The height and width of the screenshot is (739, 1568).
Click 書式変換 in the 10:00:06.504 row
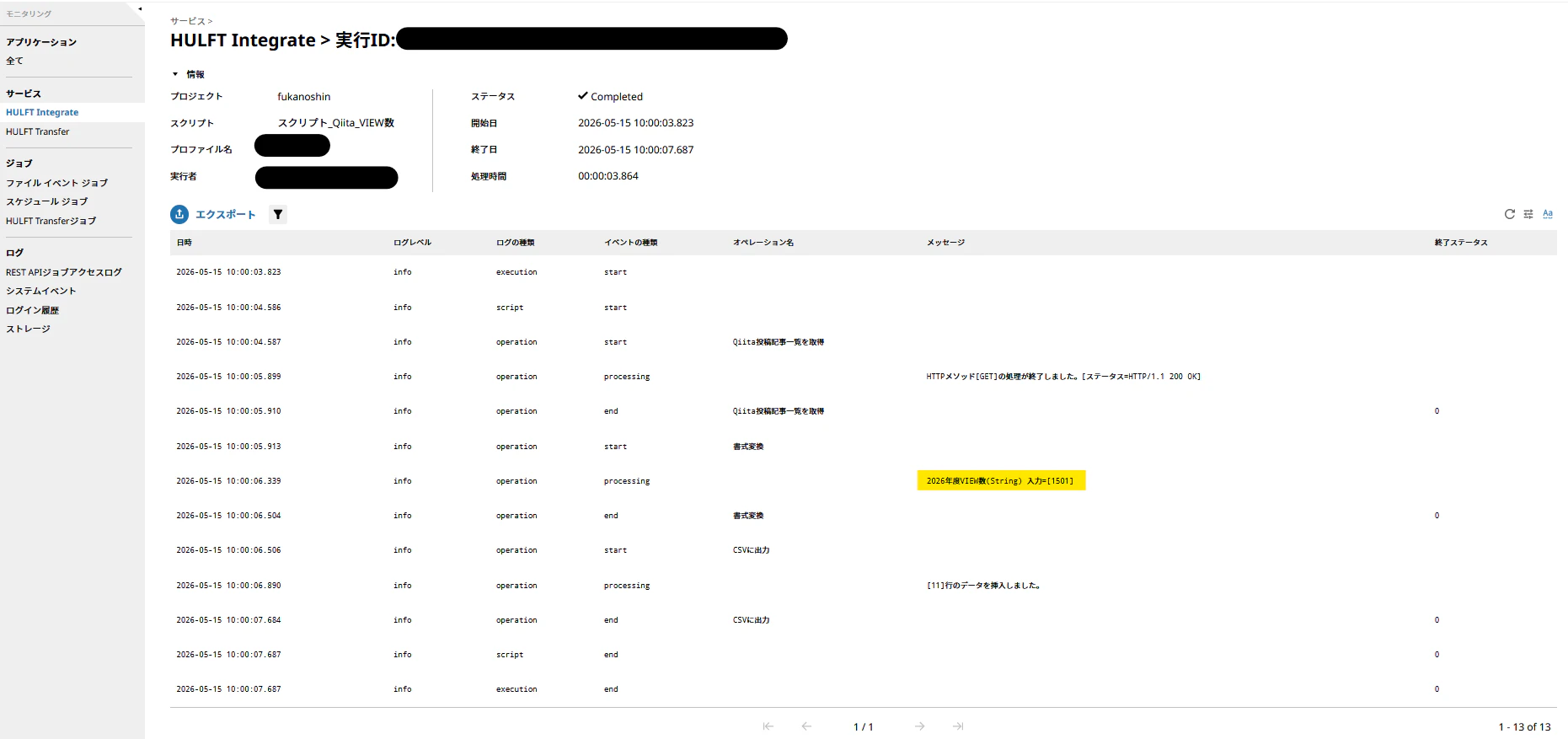pos(748,516)
